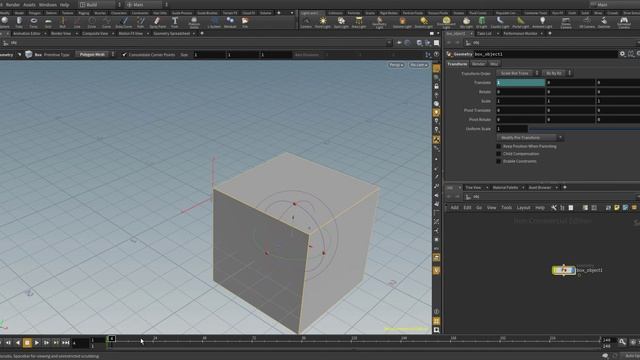
Task: Open the parameter pane gear menu
Action: pos(622,54)
